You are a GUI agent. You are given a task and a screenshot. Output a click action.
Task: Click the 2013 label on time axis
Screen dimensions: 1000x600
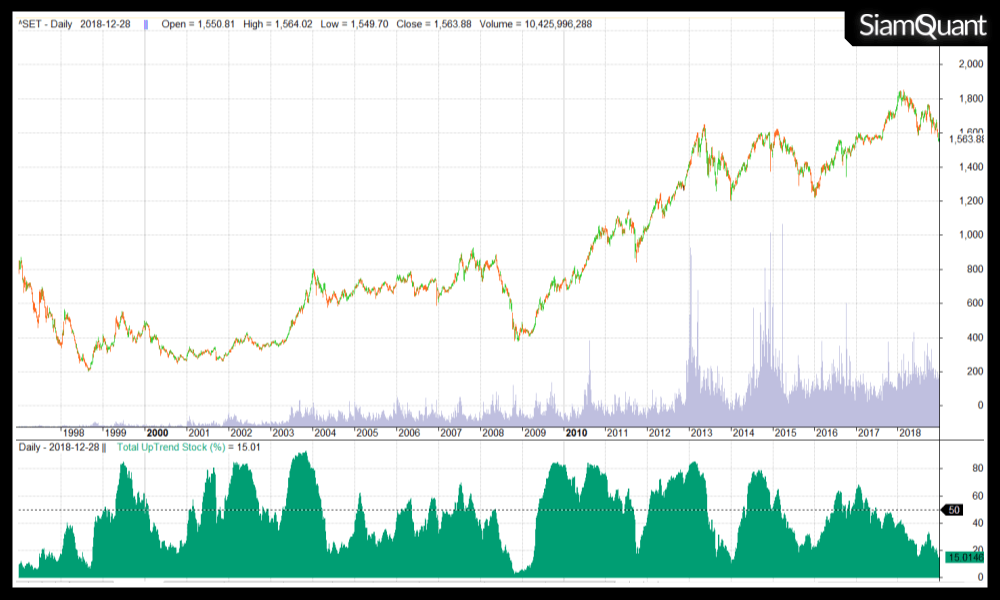701,433
